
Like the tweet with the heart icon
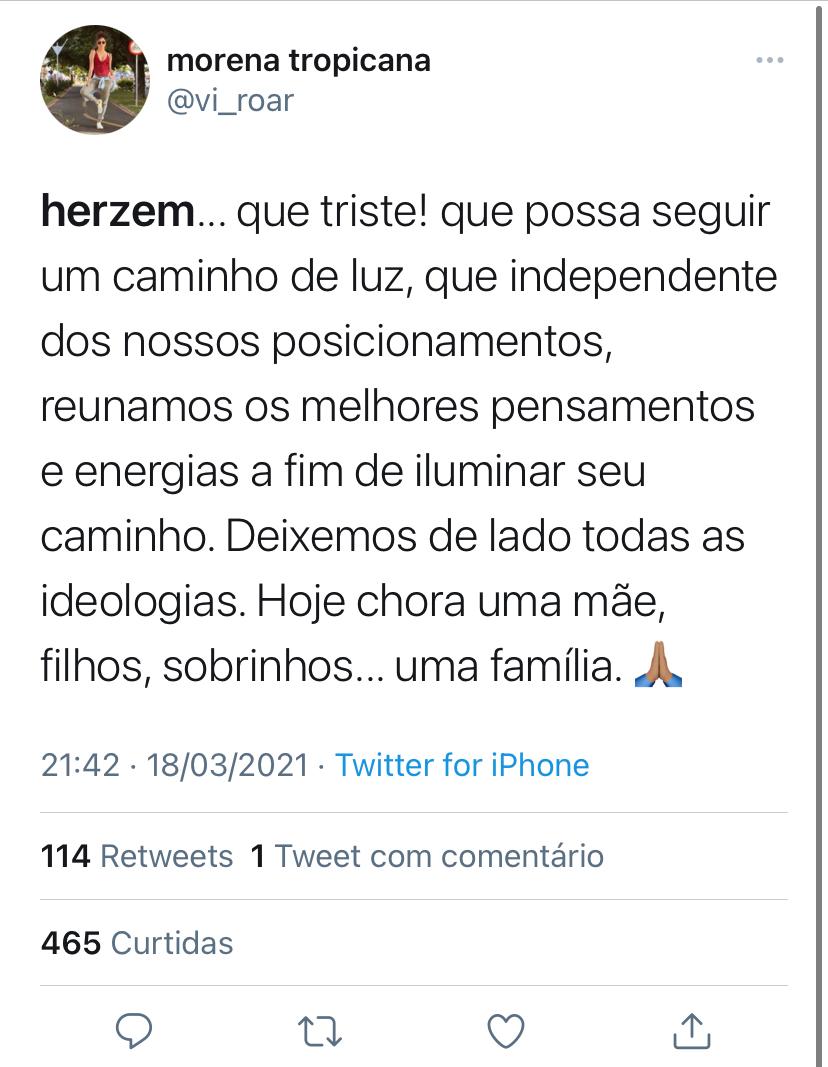tap(506, 1030)
